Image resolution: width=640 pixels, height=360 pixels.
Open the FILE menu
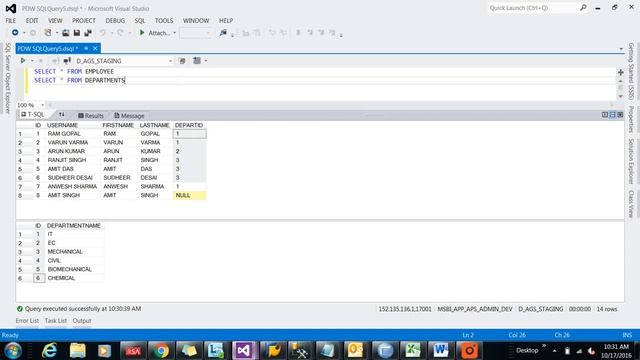tap(11, 20)
